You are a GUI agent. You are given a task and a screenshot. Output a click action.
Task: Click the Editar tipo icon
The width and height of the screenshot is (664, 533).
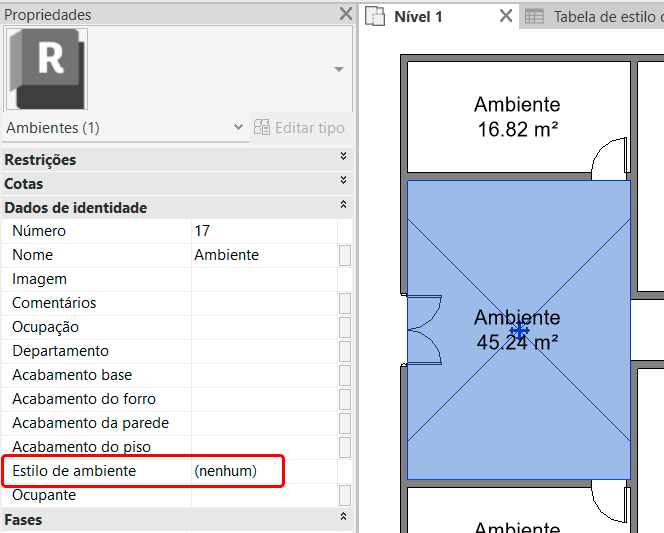pyautogui.click(x=262, y=128)
